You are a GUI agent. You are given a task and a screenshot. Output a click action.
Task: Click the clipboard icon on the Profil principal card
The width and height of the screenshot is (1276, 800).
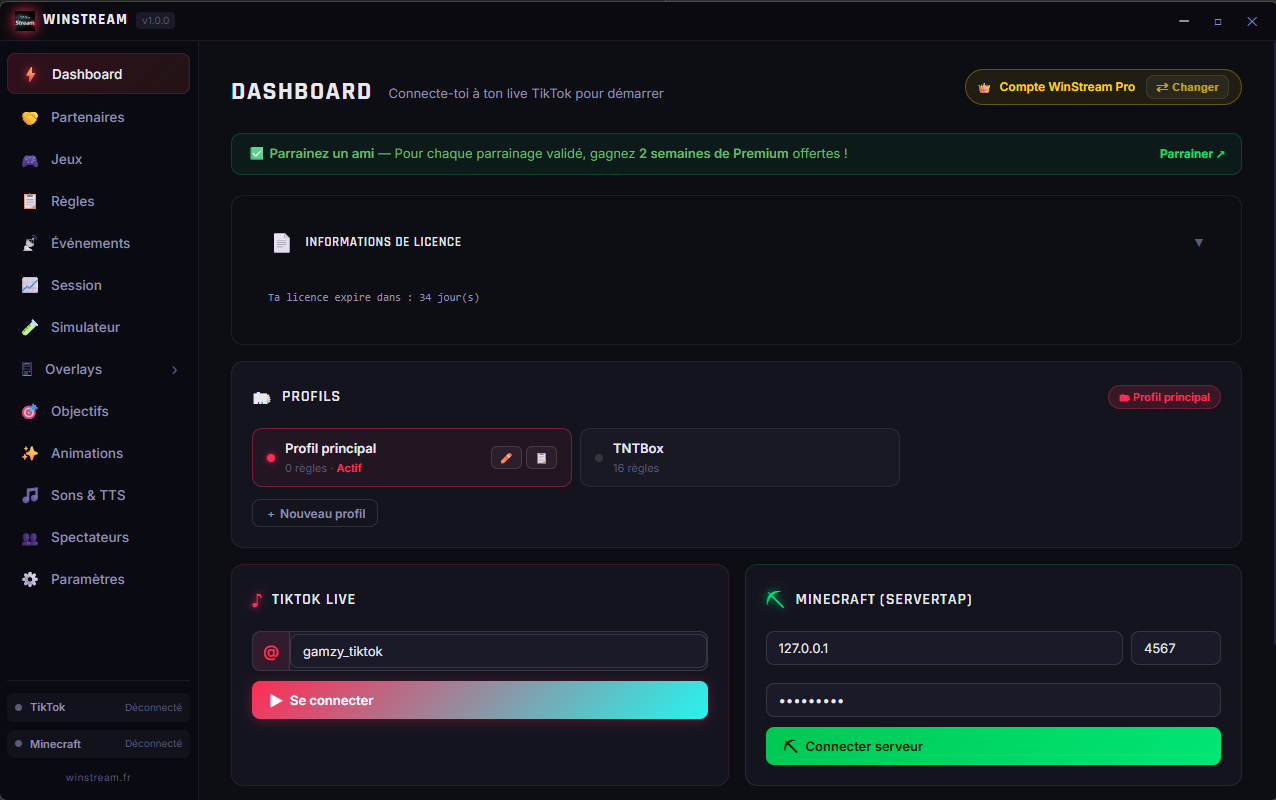(541, 457)
